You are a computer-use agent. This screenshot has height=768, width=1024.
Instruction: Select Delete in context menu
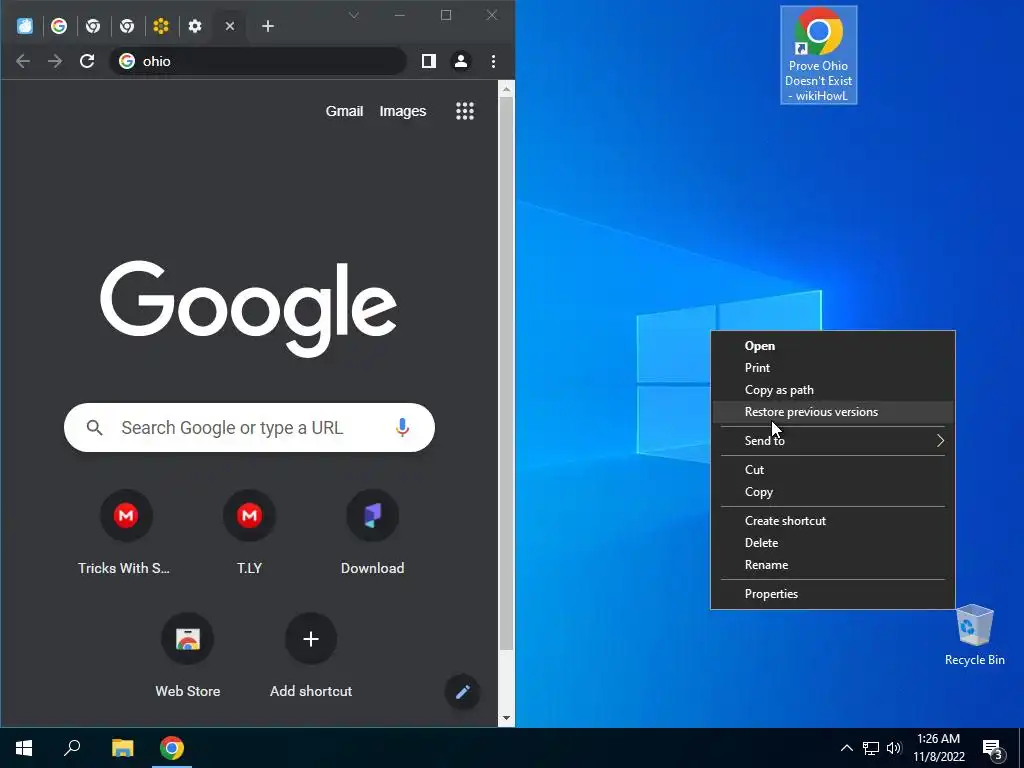(833, 543)
